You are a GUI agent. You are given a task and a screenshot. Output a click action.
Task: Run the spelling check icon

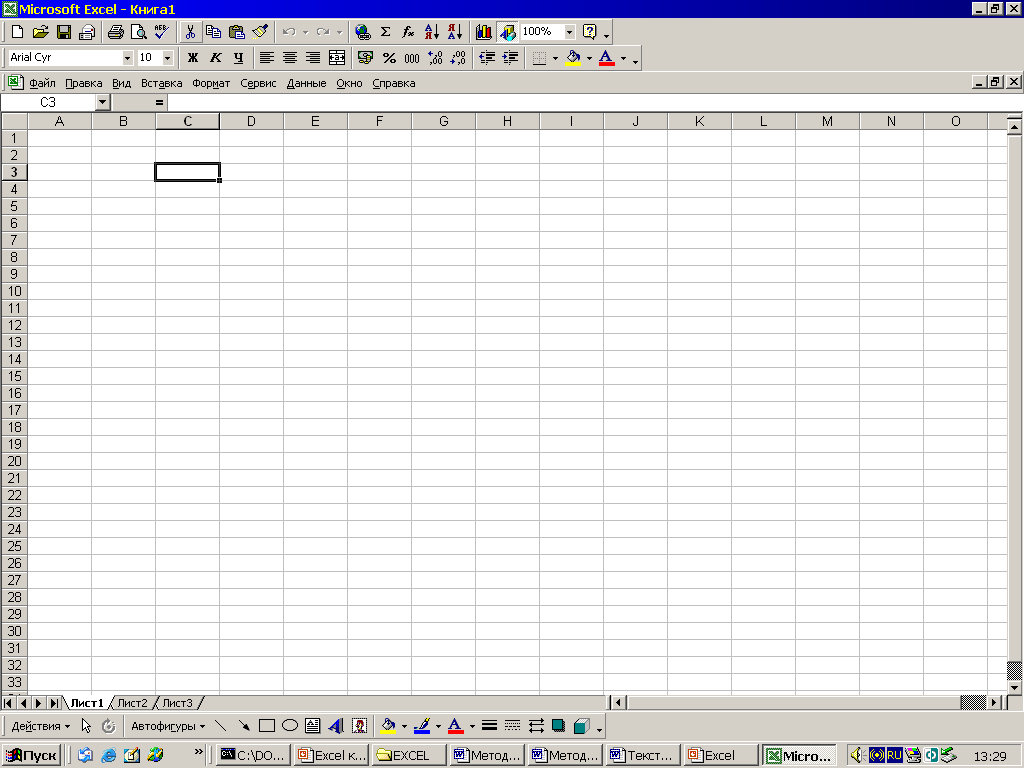(x=161, y=31)
